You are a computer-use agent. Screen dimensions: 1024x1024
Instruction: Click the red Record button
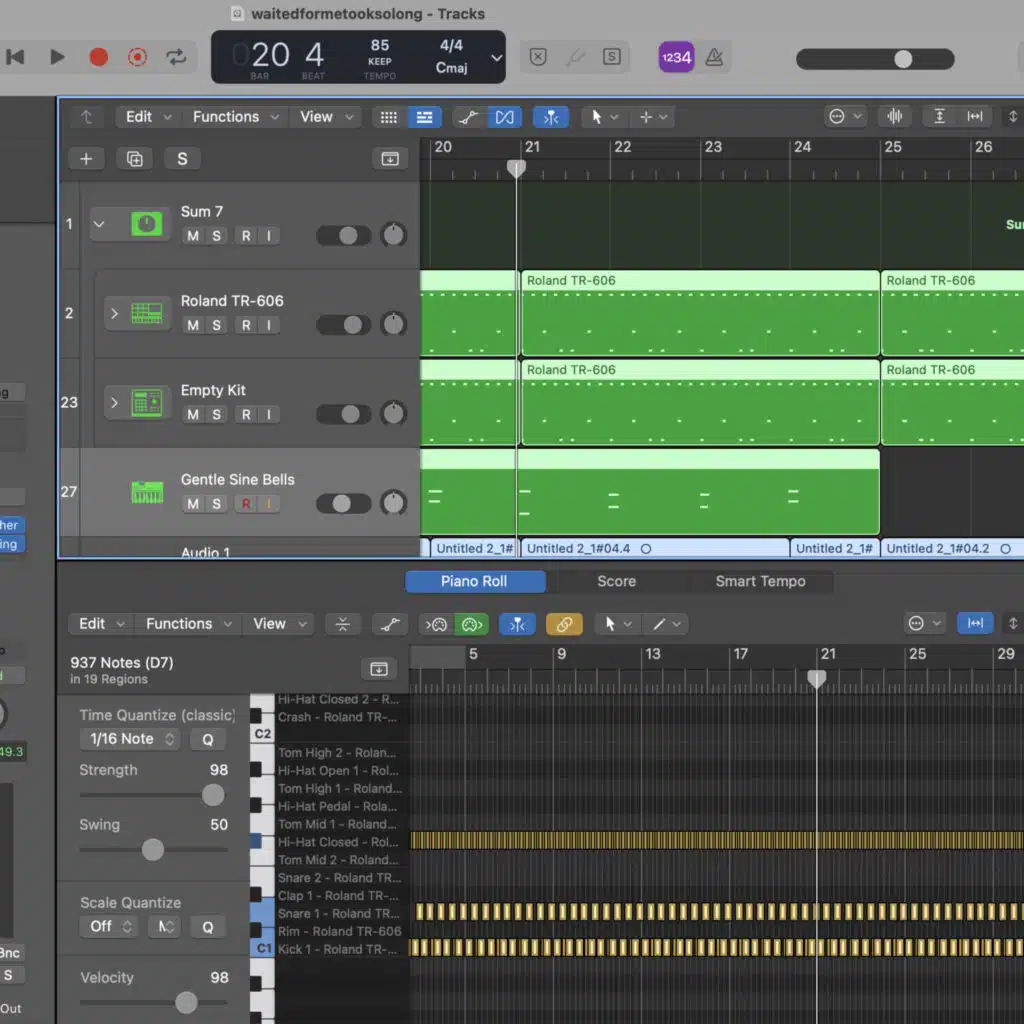coord(98,57)
